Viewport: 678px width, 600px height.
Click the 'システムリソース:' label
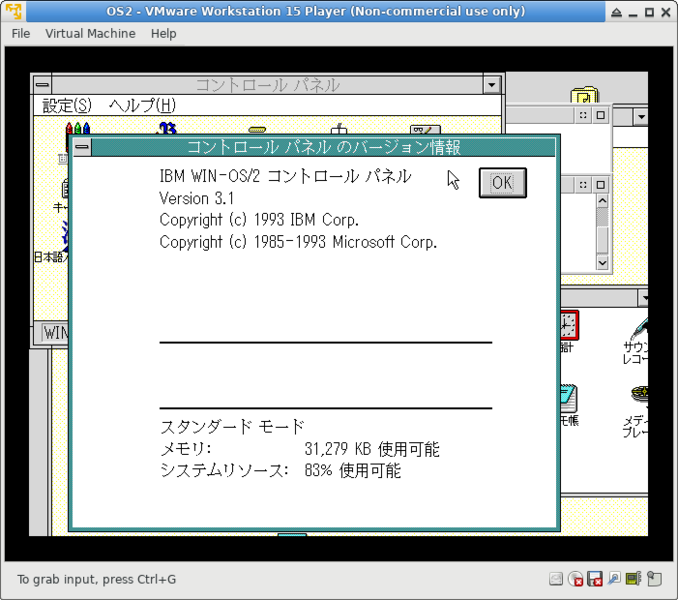coord(224,470)
